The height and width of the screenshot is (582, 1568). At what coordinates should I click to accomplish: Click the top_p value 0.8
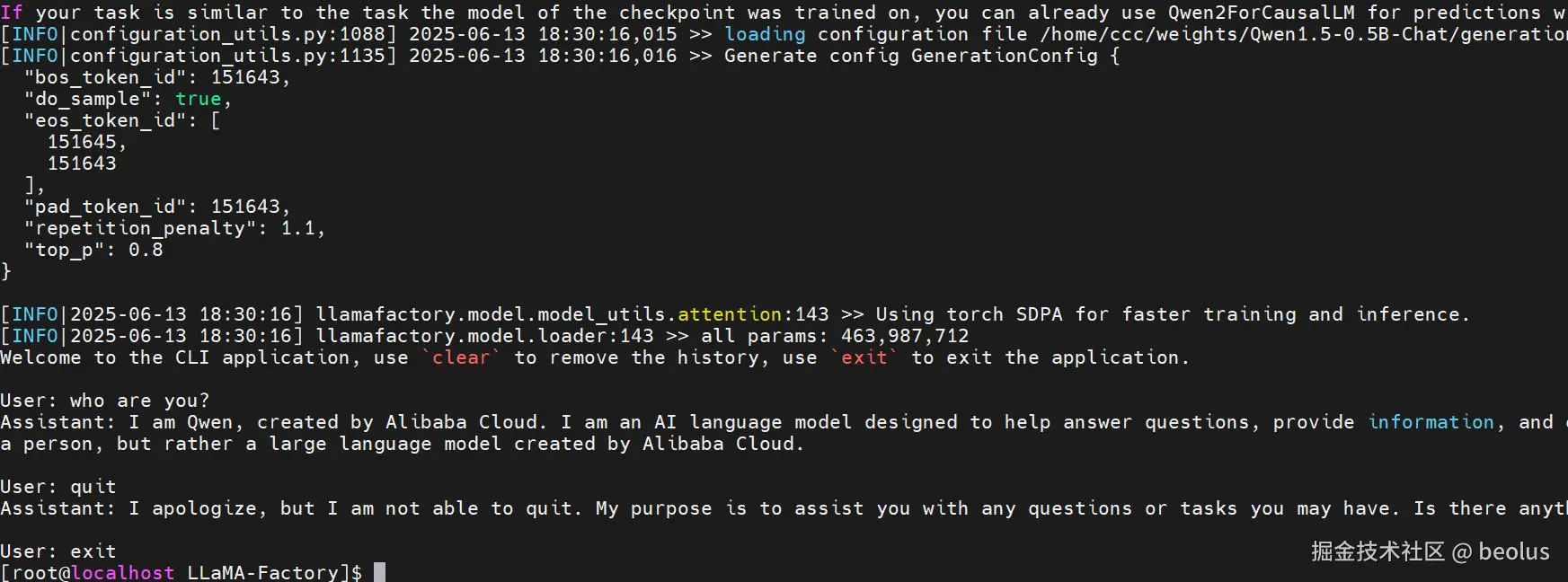click(146, 250)
